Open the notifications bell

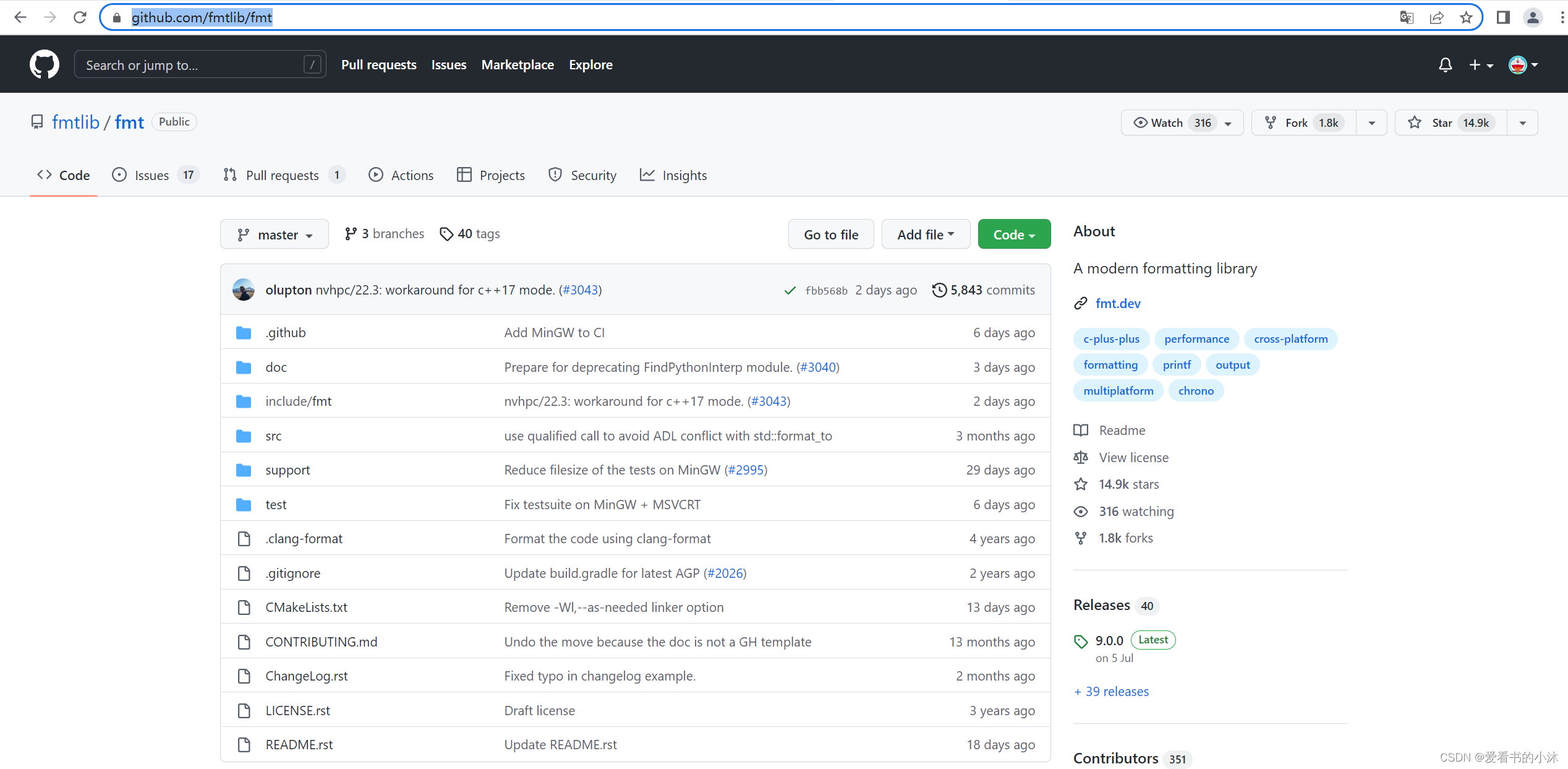point(1445,65)
